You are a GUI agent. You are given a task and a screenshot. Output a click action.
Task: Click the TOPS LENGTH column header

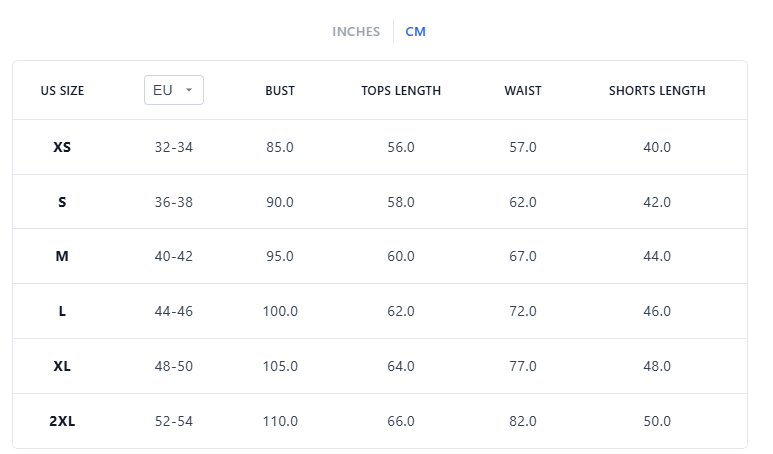[x=401, y=91]
